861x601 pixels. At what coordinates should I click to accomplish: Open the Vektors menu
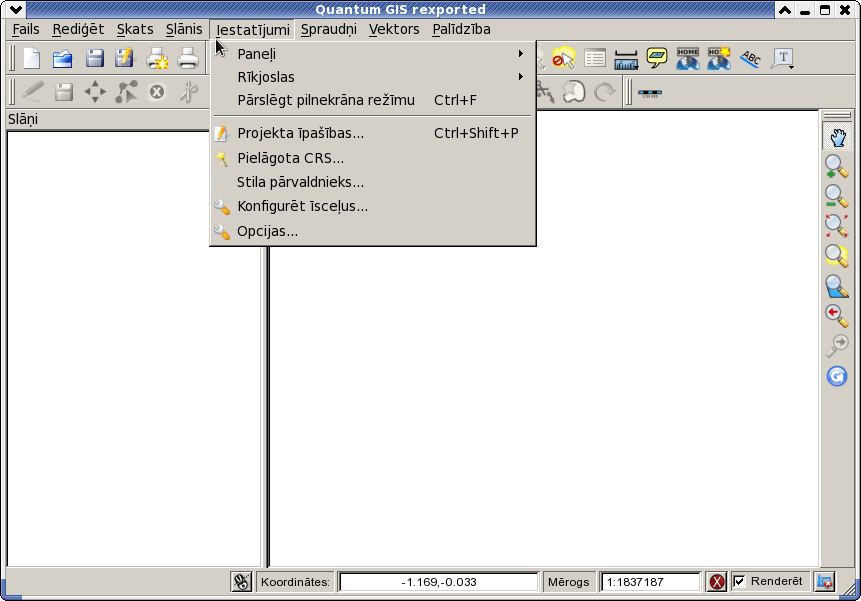[394, 29]
